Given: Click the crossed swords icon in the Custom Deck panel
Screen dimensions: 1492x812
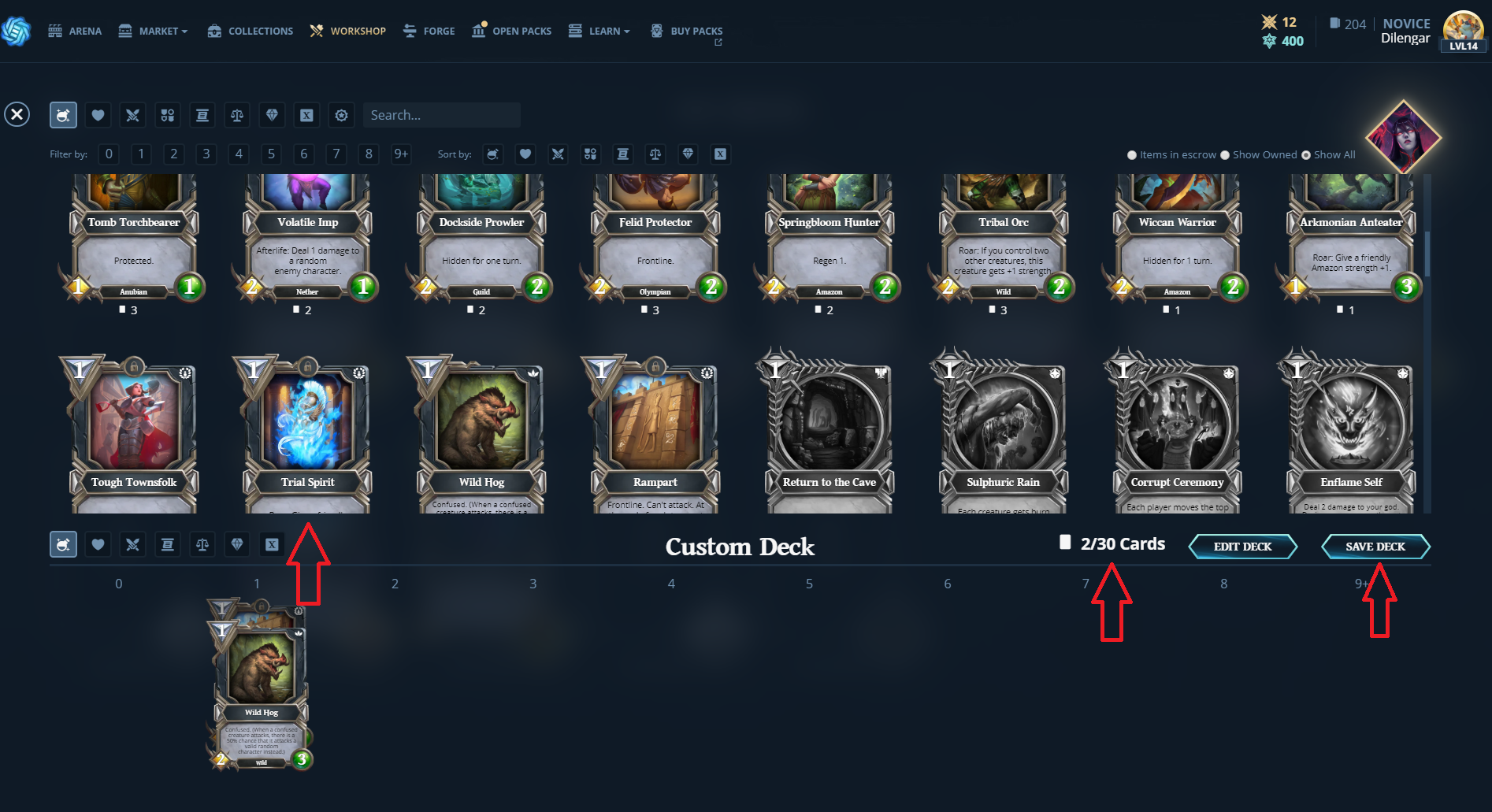Looking at the screenshot, I should (132, 544).
